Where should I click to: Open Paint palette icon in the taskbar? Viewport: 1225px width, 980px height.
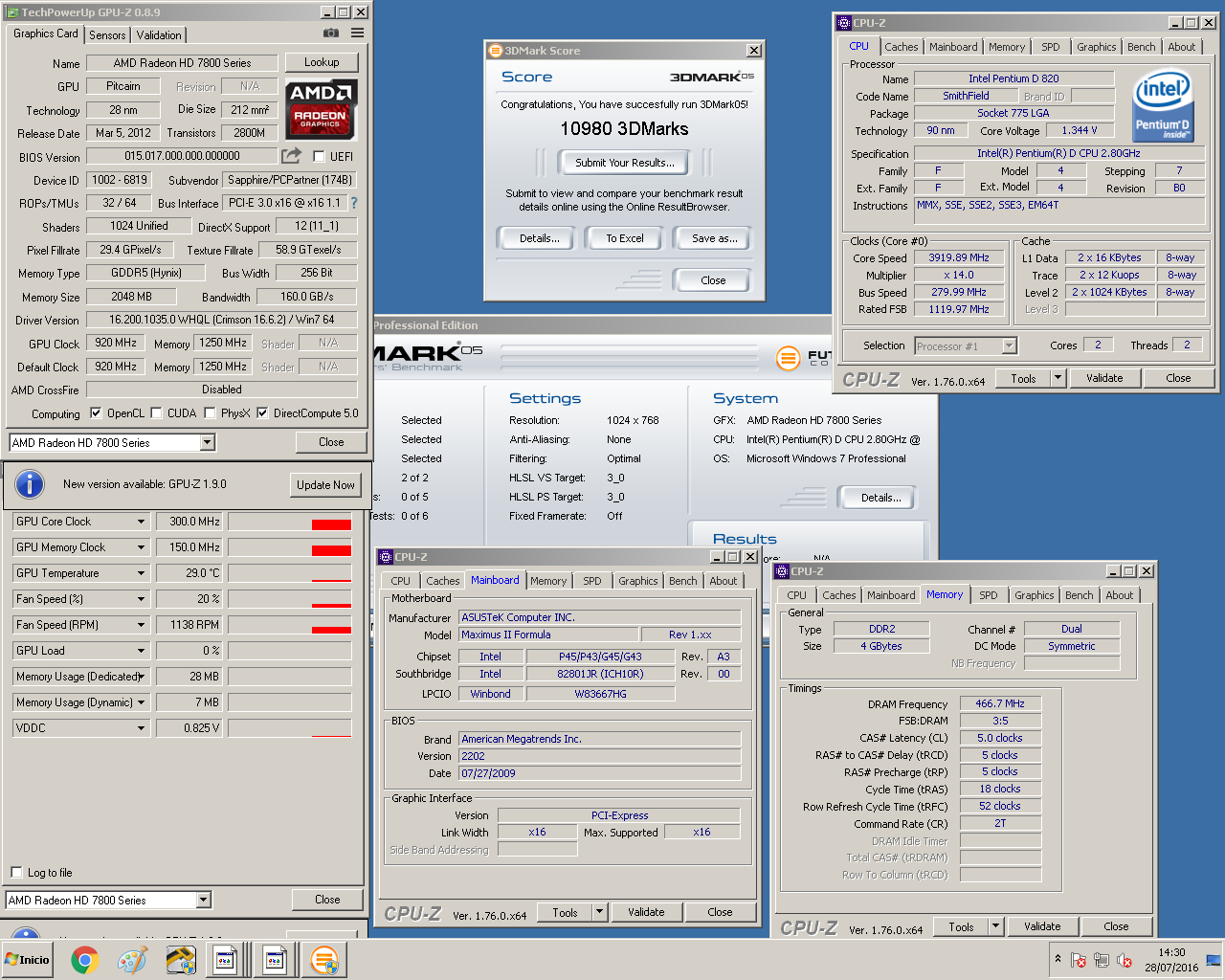[x=132, y=960]
